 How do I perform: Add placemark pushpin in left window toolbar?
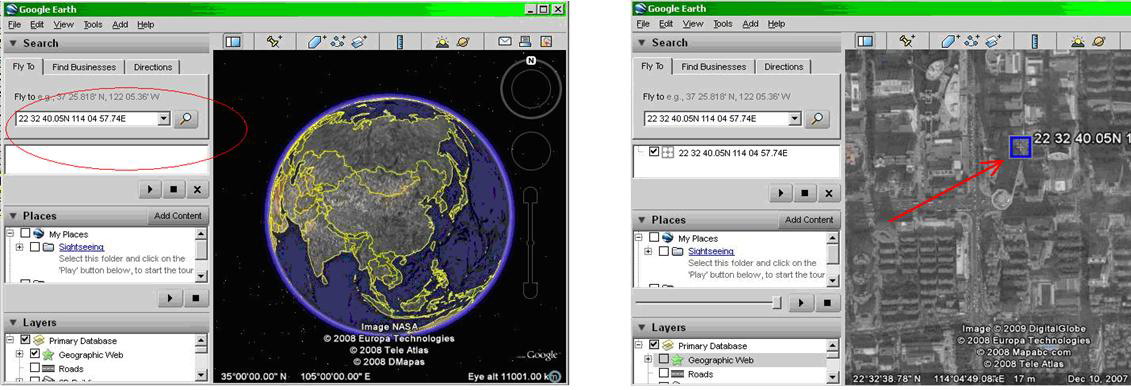pyautogui.click(x=274, y=42)
